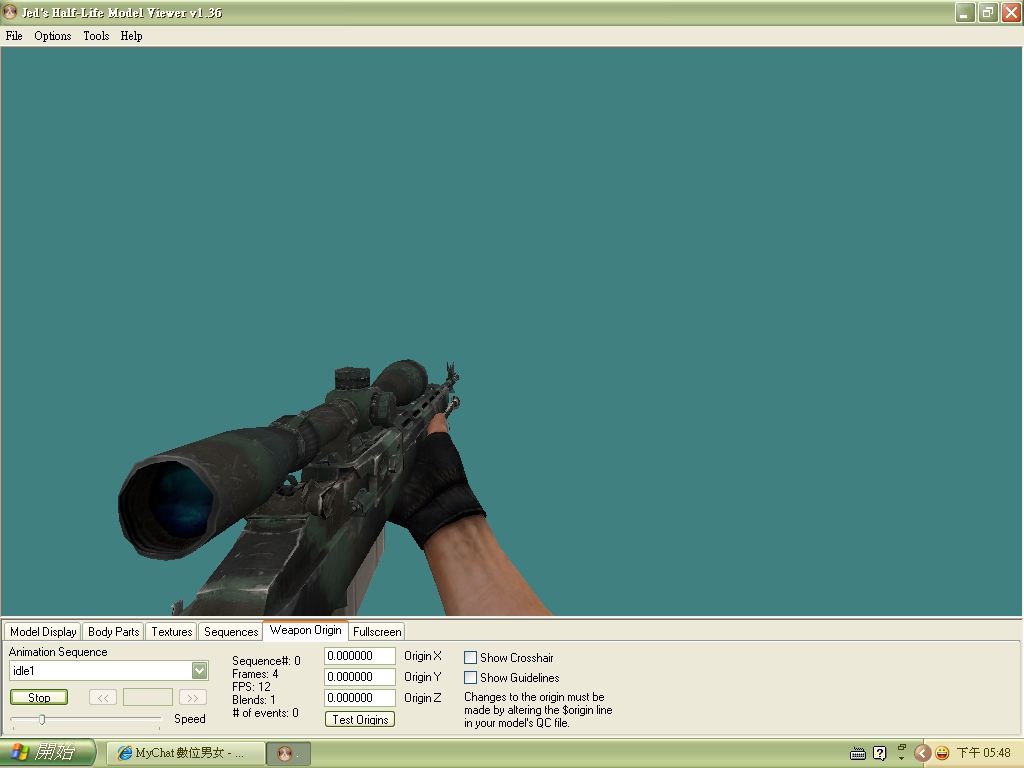Click the Test Origins button
The width and height of the screenshot is (1024, 768).
point(360,719)
